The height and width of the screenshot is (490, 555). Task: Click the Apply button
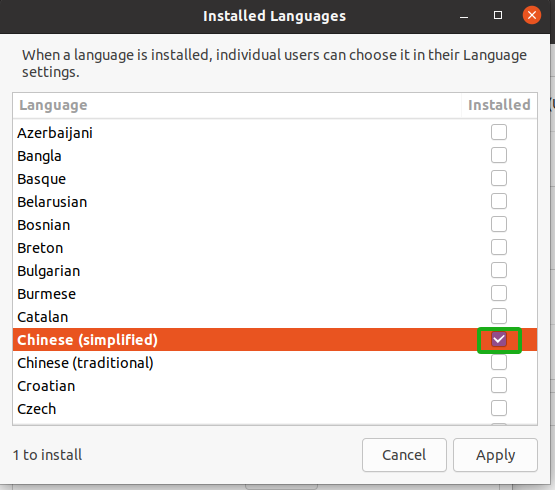click(495, 455)
